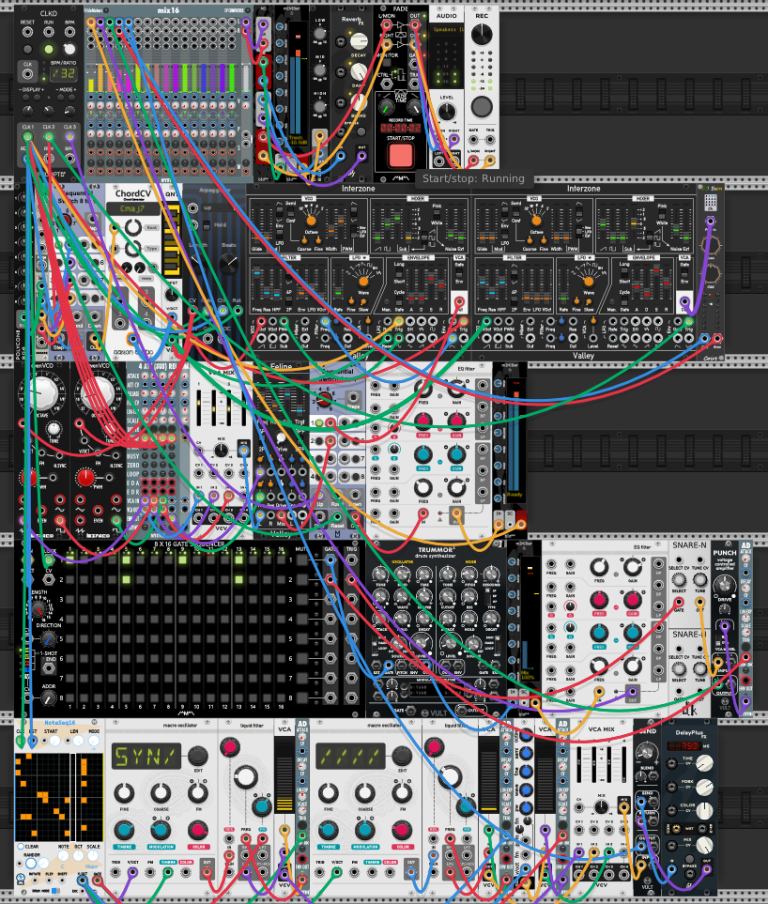Viewport: 768px width, 904px height.
Task: Click pink COLOR knob on first macro oscillator
Action: coord(198,830)
